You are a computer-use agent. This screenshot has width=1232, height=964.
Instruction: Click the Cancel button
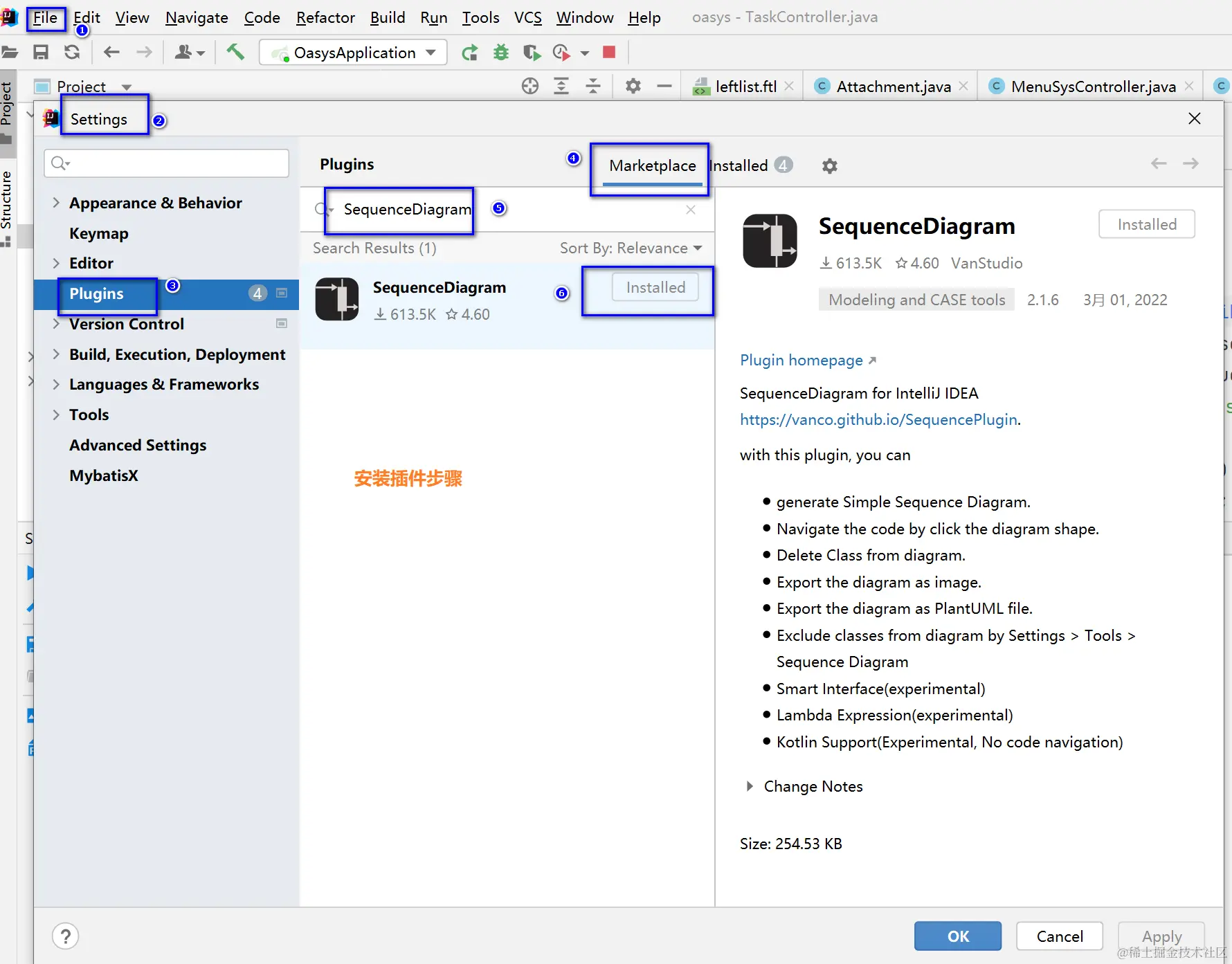click(x=1060, y=936)
